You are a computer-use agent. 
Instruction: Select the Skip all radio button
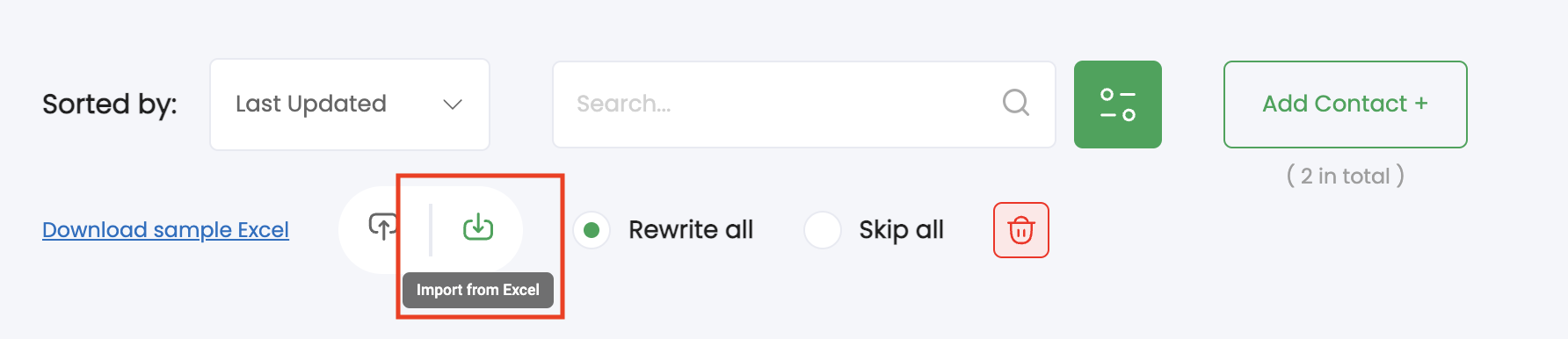(x=823, y=230)
